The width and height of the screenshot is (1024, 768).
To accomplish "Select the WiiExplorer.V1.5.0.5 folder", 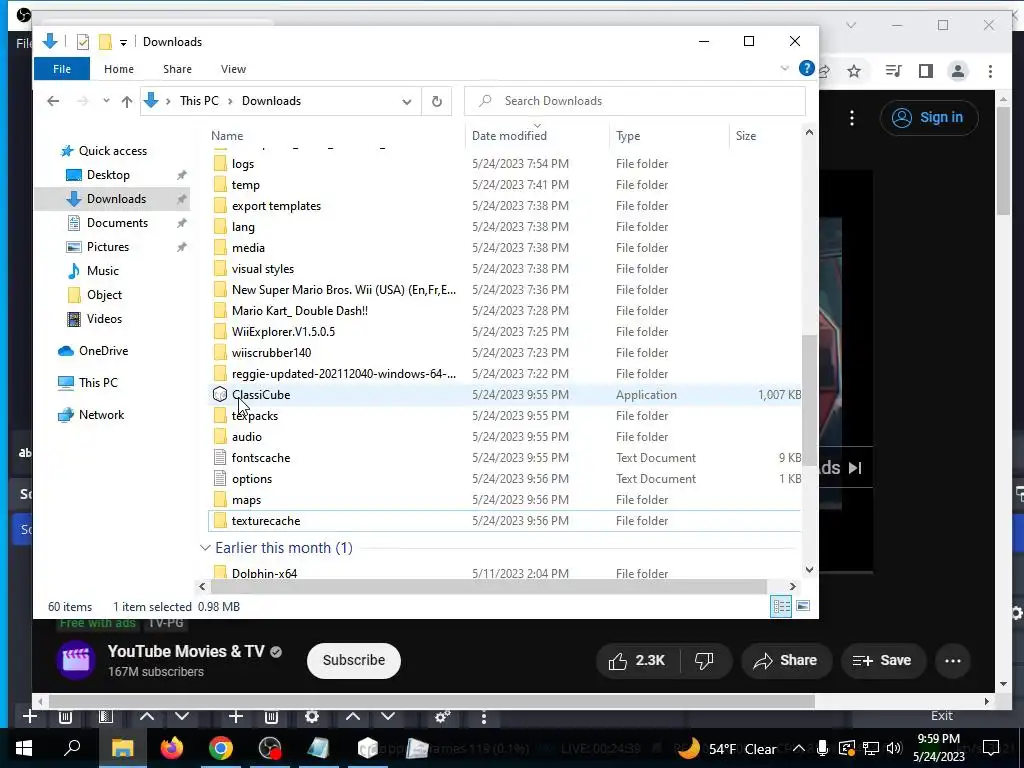I will [x=283, y=332].
